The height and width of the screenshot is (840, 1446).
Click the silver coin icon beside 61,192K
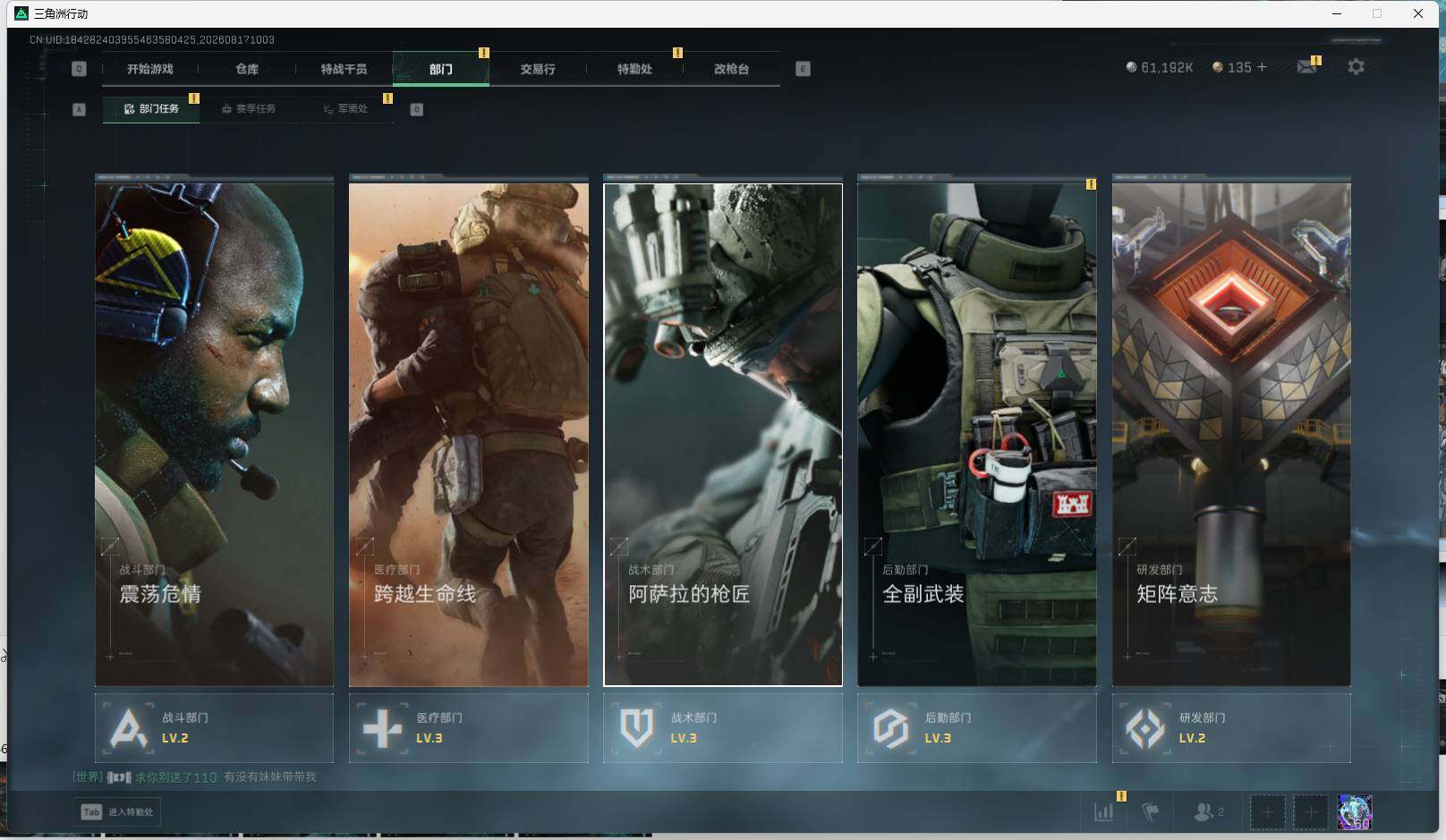(x=1131, y=67)
